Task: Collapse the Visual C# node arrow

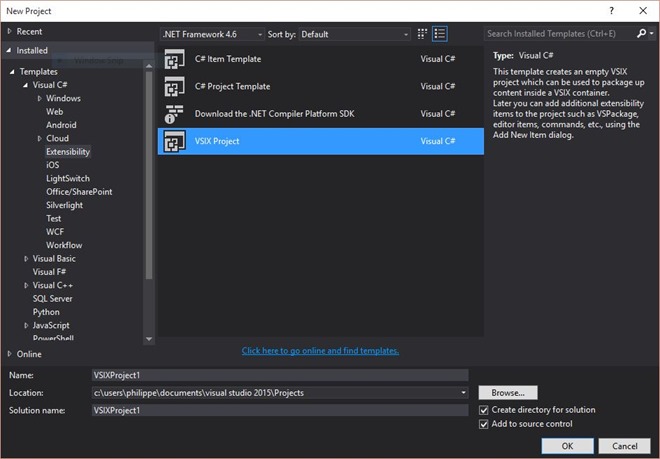Action: 26,85
